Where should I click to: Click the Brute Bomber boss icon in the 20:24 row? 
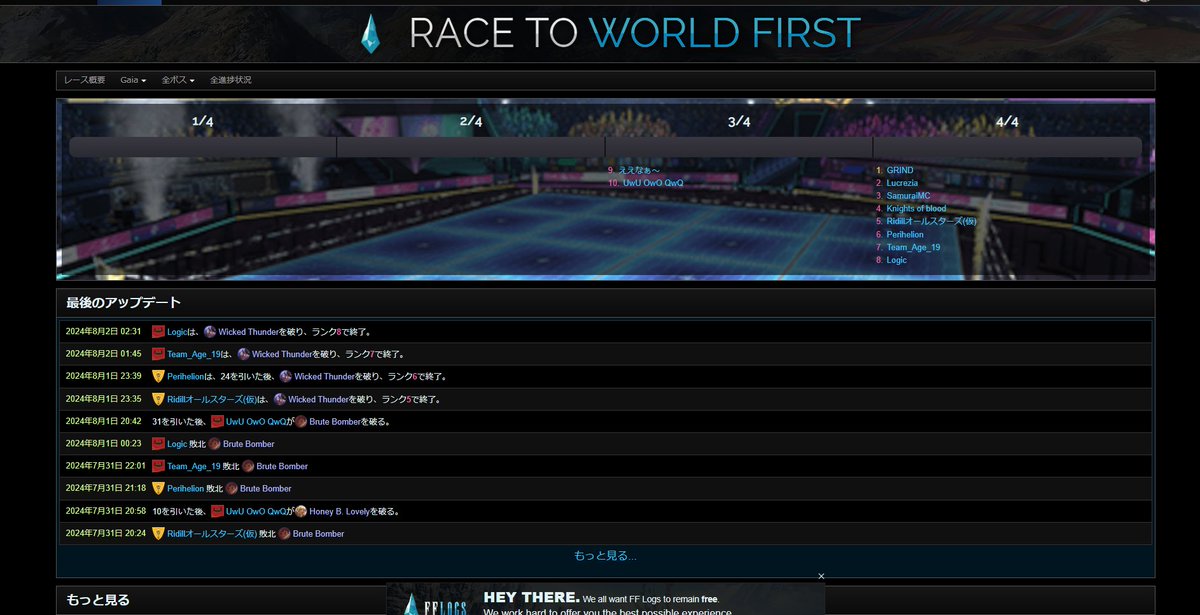[284, 533]
